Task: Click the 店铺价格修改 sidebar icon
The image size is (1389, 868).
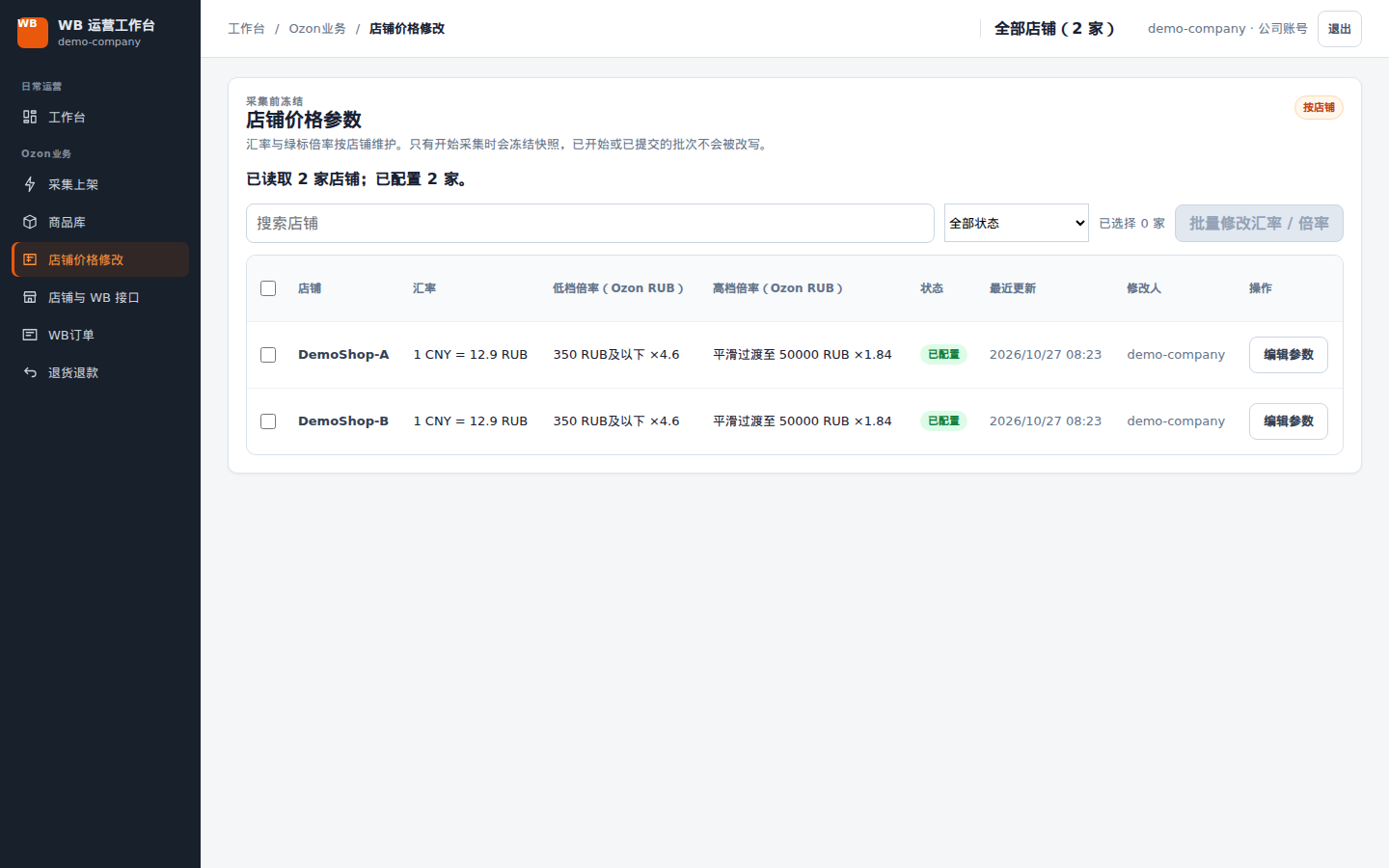Action: click(30, 259)
